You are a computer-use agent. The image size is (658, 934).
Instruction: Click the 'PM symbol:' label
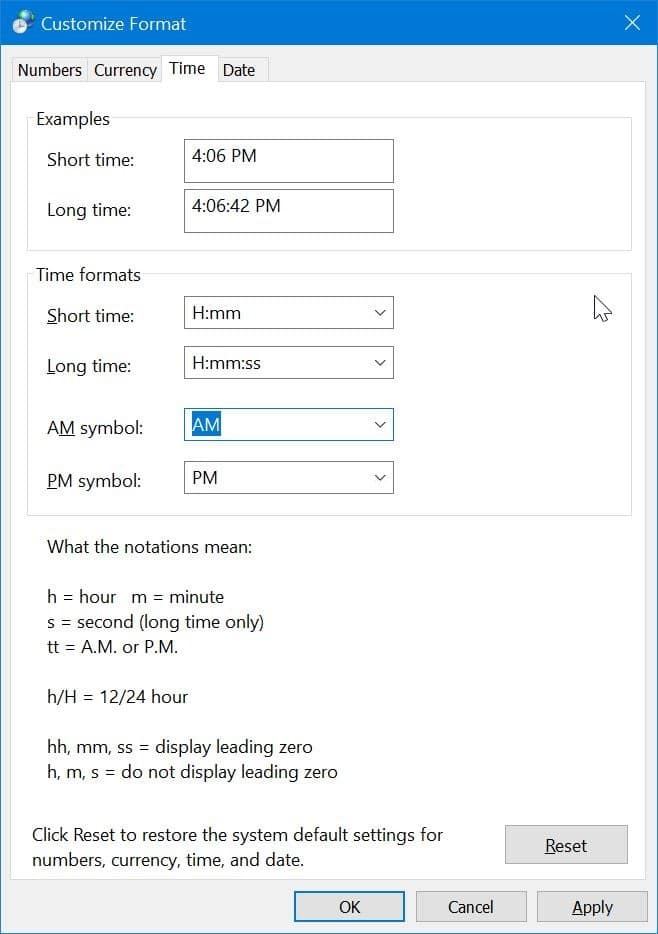click(94, 481)
